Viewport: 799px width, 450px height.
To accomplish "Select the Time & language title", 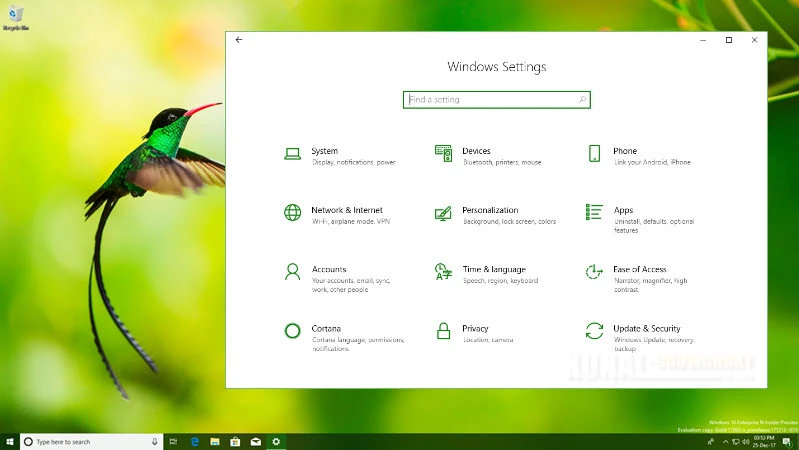I will click(x=494, y=269).
